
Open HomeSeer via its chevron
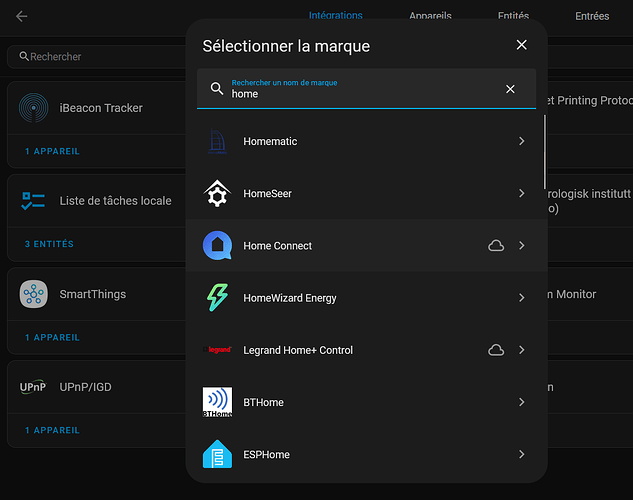[522, 193]
